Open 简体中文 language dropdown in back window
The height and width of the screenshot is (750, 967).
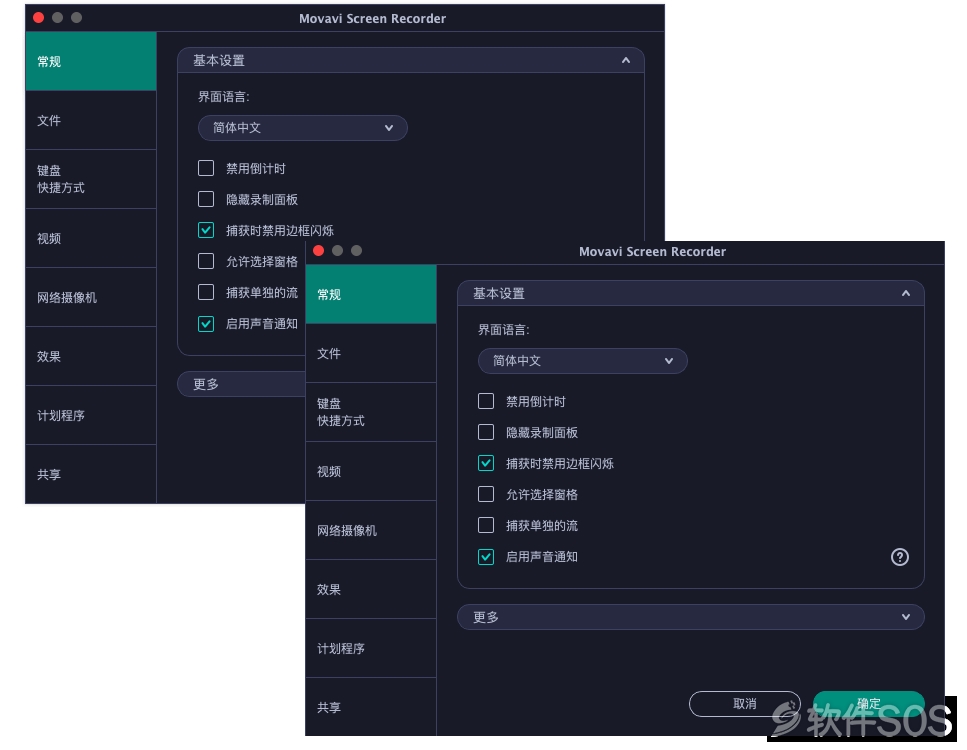tap(302, 128)
